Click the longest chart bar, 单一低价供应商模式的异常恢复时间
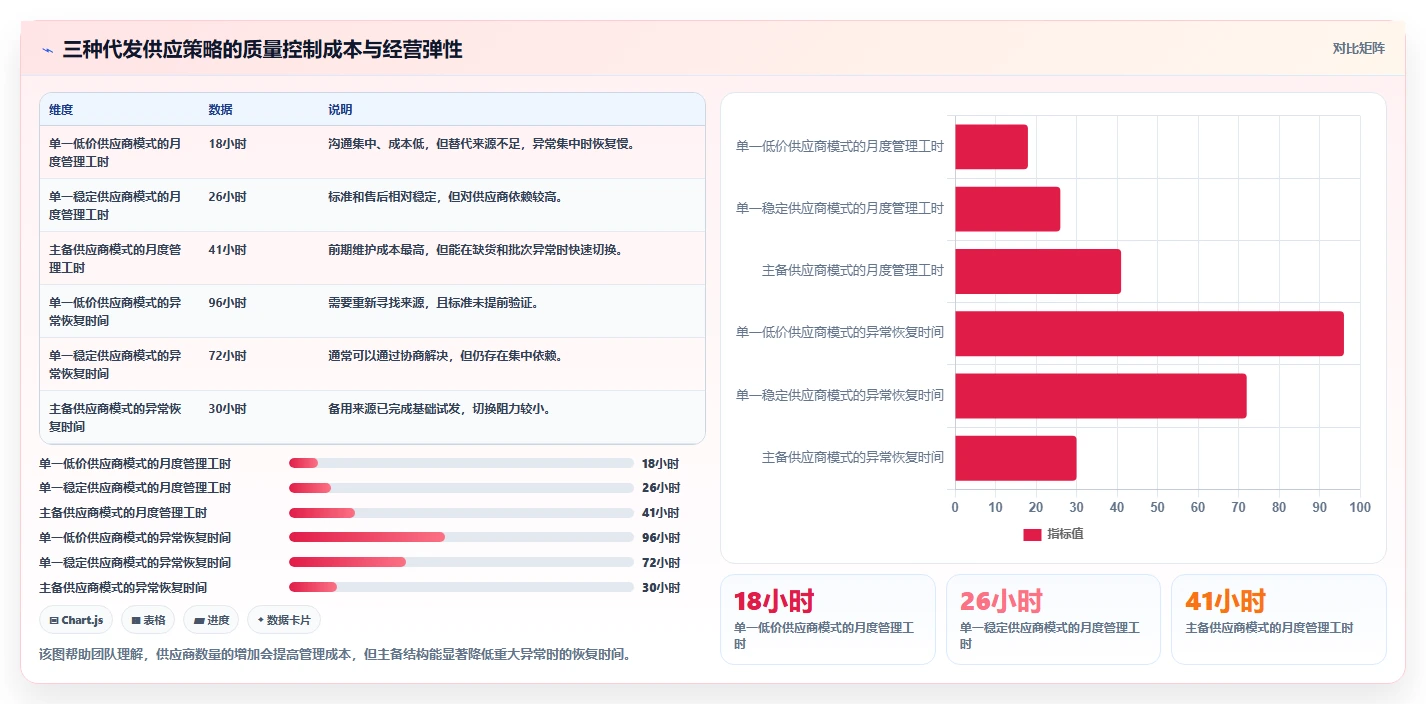Viewport: 1426px width, 704px height. pos(1149,333)
